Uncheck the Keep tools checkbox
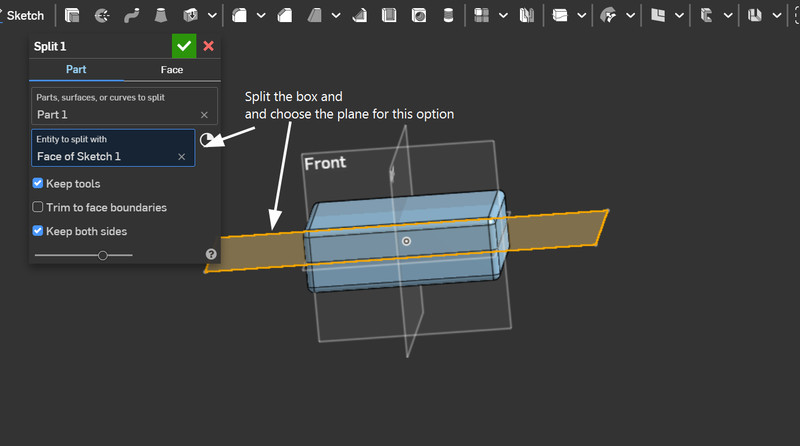800x446 pixels. pyautogui.click(x=38, y=183)
